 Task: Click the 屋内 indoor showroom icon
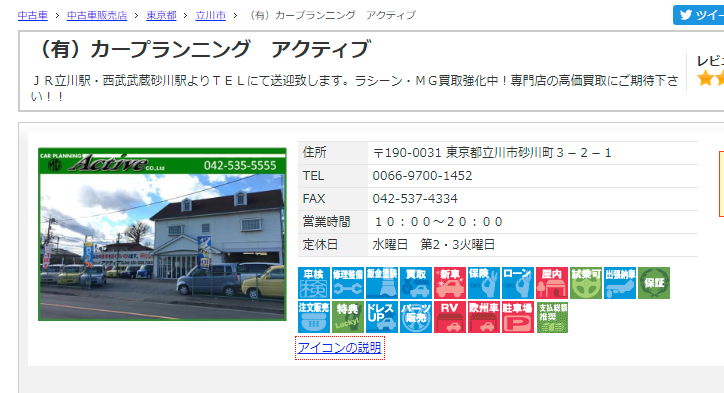pos(552,283)
